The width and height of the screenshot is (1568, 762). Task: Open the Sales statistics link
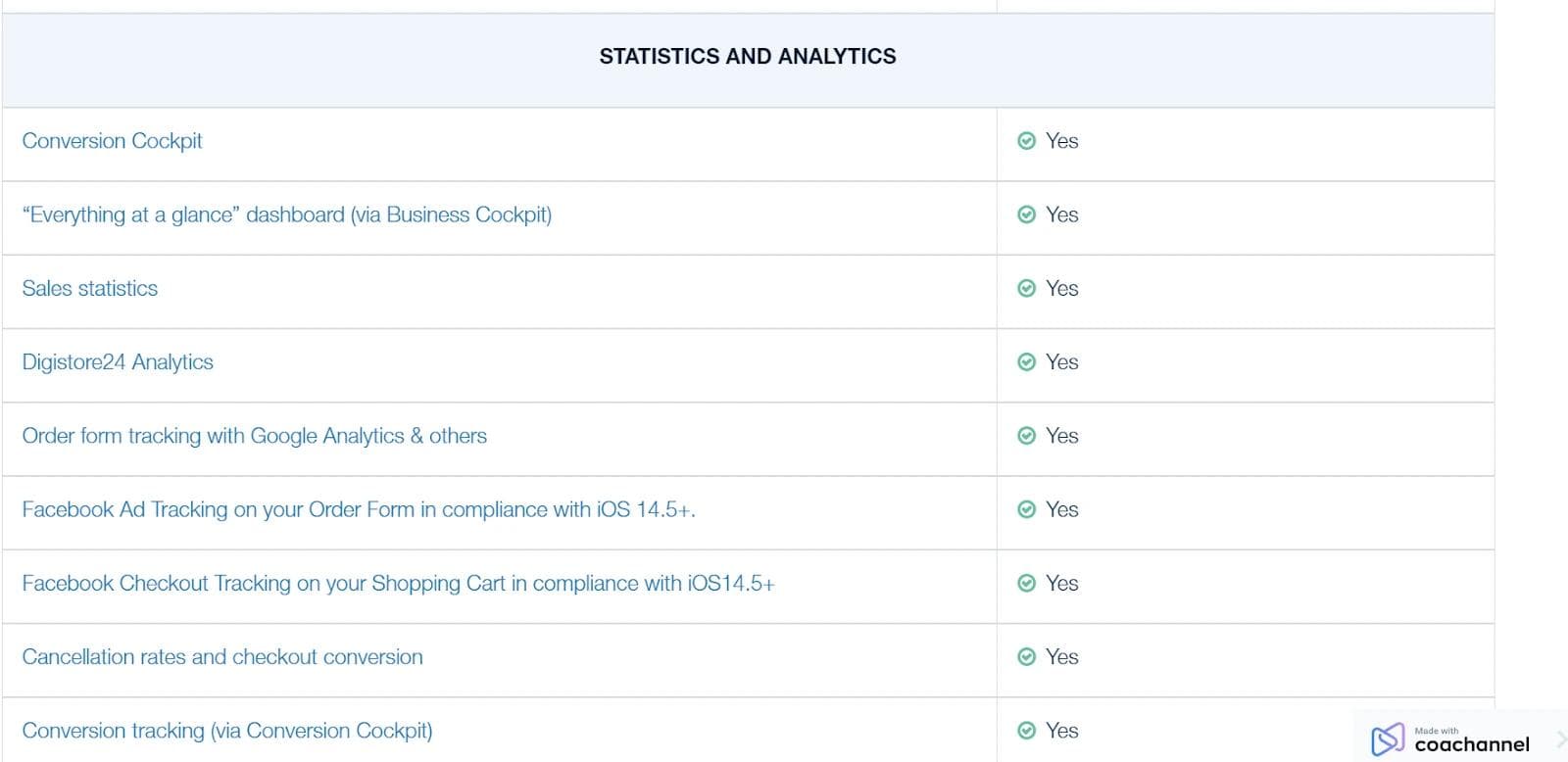[89, 288]
